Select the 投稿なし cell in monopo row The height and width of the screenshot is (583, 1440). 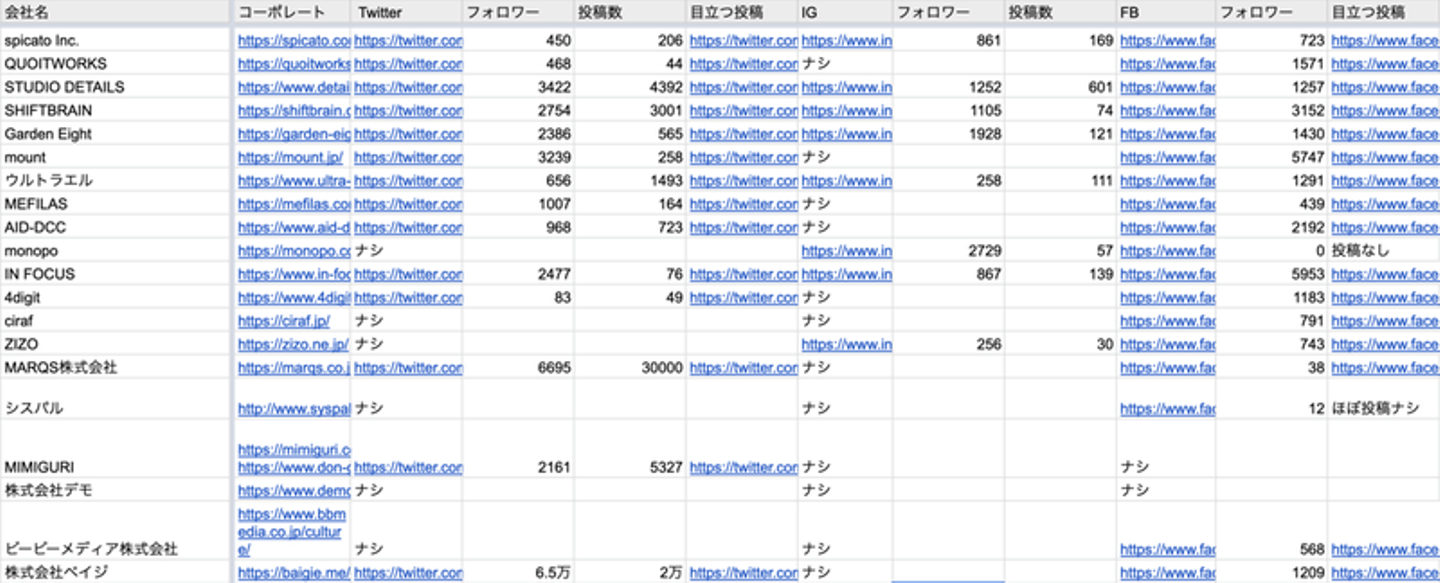click(x=1384, y=251)
